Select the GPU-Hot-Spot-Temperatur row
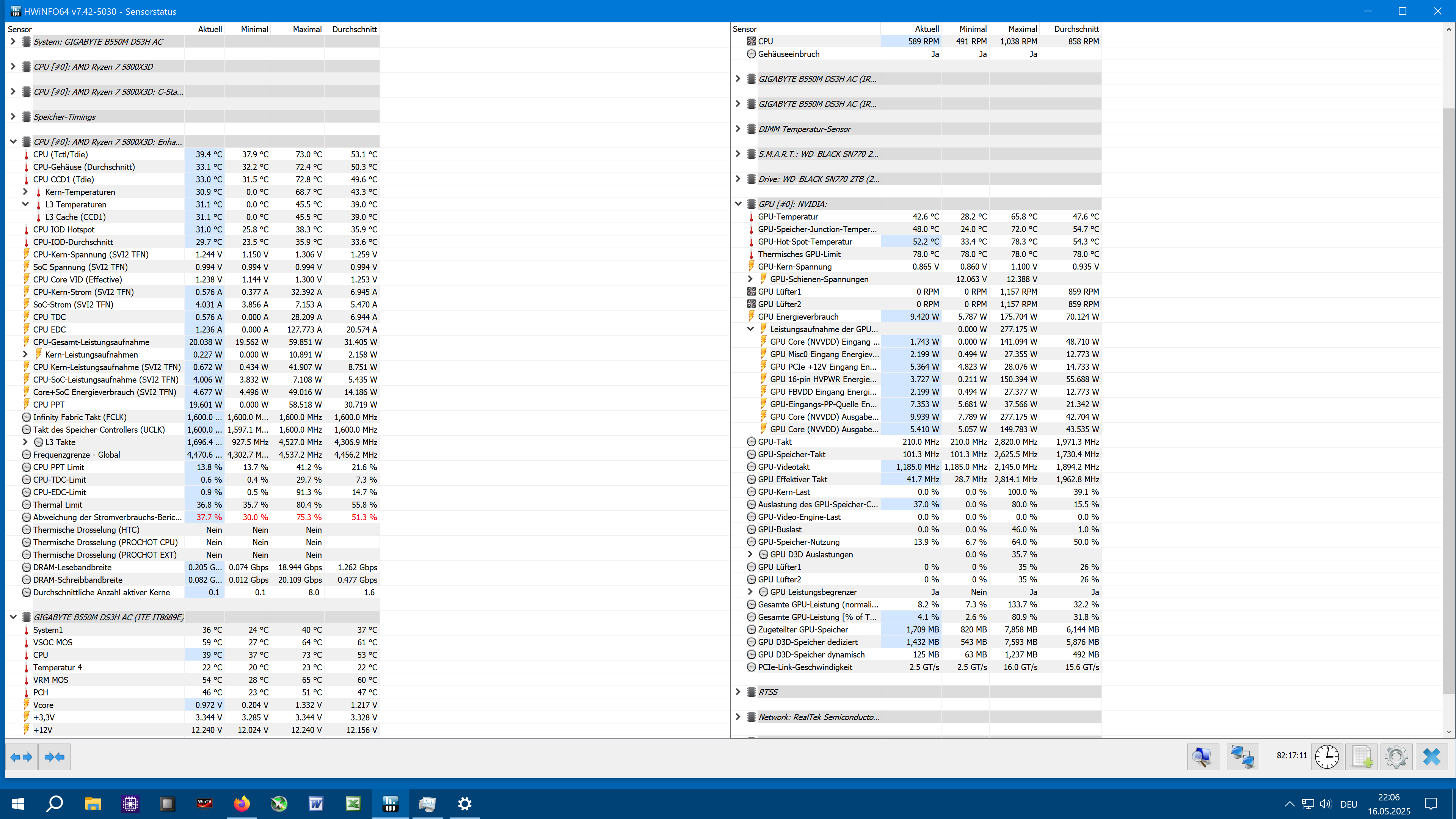This screenshot has width=1456, height=819. [x=805, y=242]
